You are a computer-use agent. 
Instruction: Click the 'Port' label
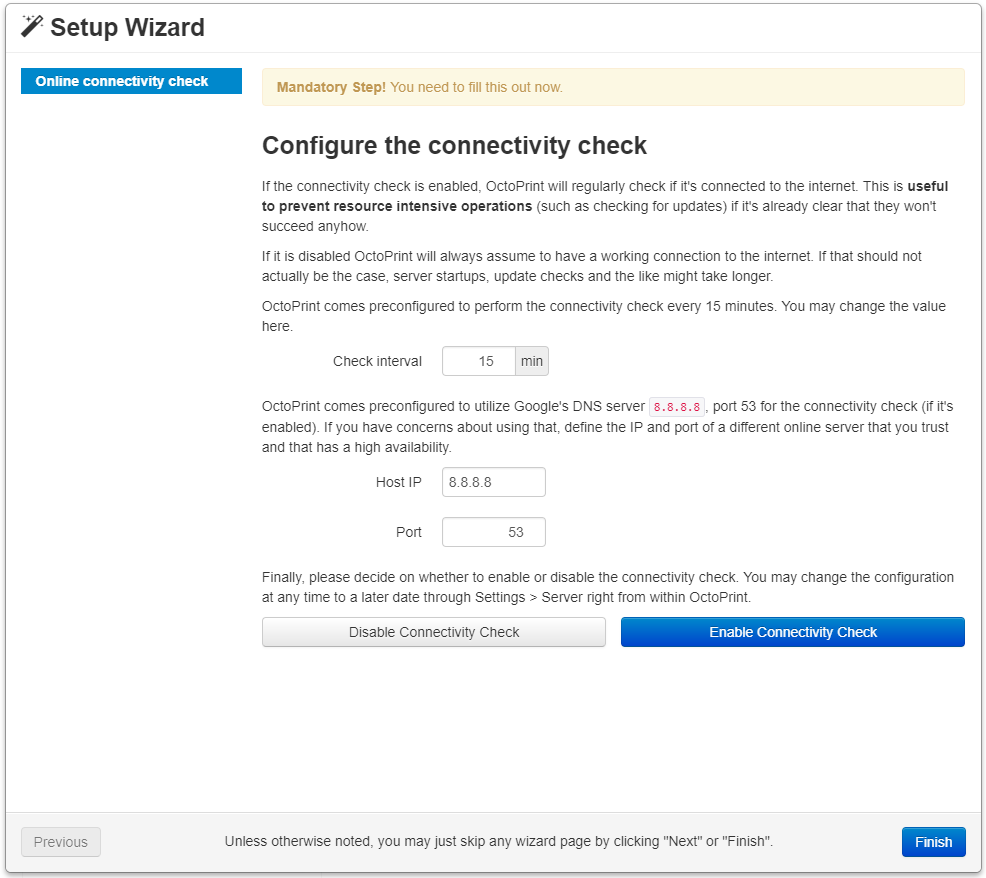[409, 532]
